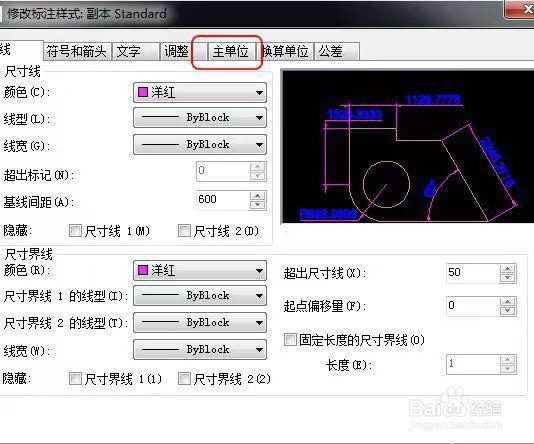
Task: Open 尺寸线 颜色(C) dropdown
Action: click(200, 92)
